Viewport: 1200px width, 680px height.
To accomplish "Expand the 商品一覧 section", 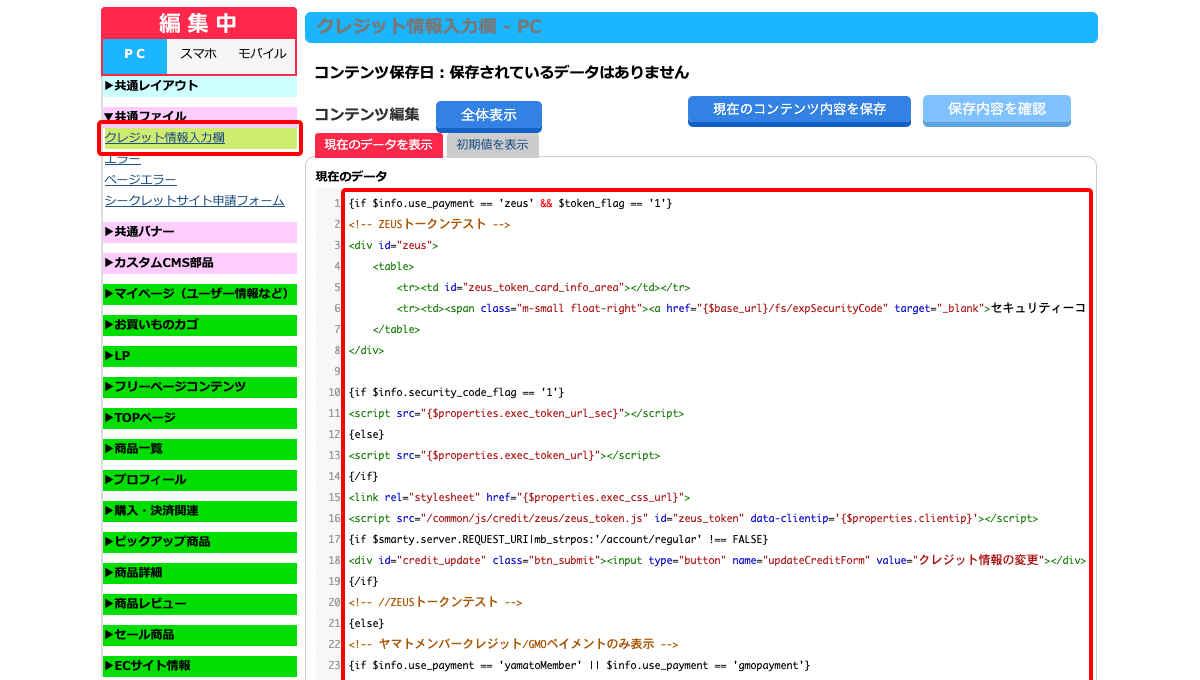I will [200, 449].
